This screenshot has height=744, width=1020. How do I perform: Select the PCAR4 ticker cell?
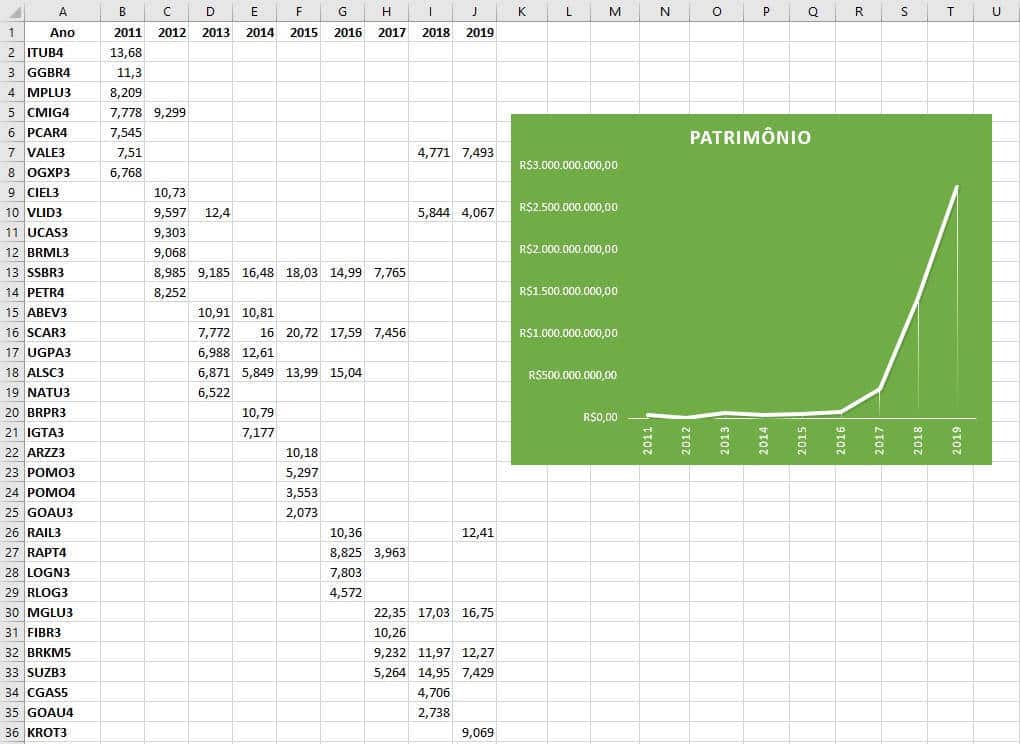[x=62, y=133]
